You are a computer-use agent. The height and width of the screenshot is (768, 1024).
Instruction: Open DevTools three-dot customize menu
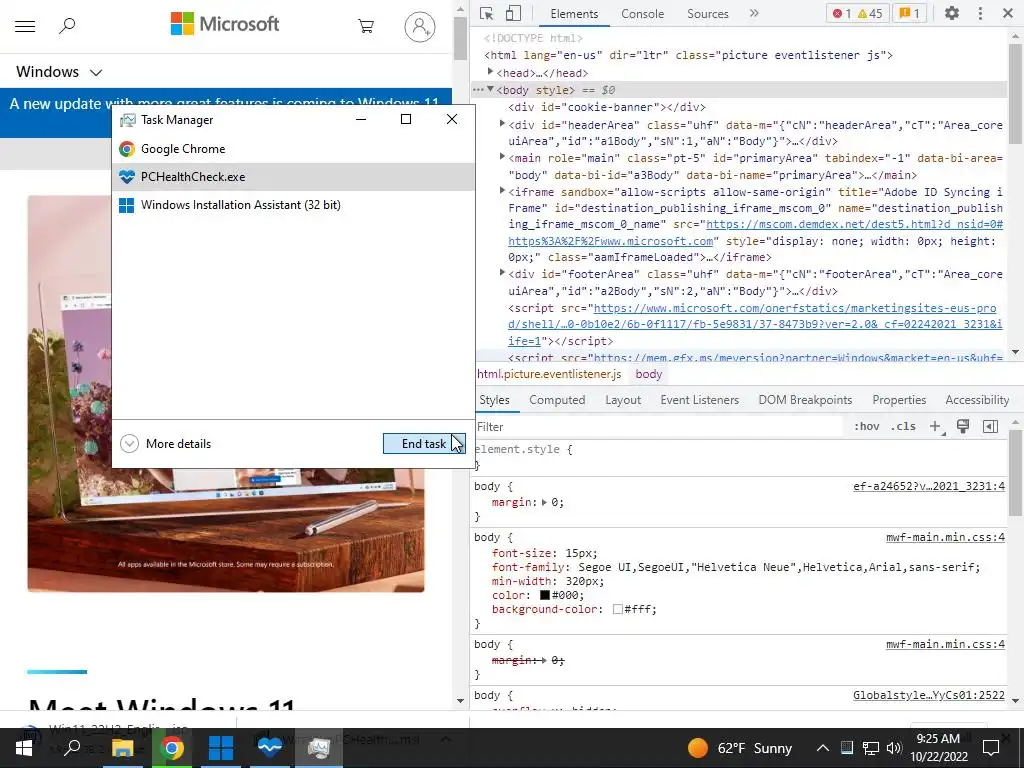[980, 13]
